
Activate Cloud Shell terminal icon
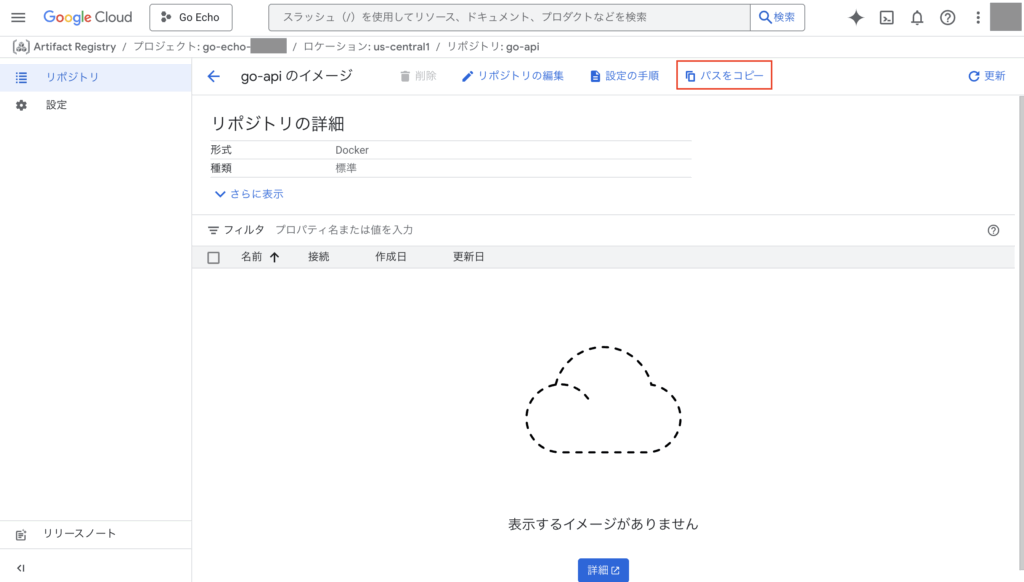tap(886, 18)
